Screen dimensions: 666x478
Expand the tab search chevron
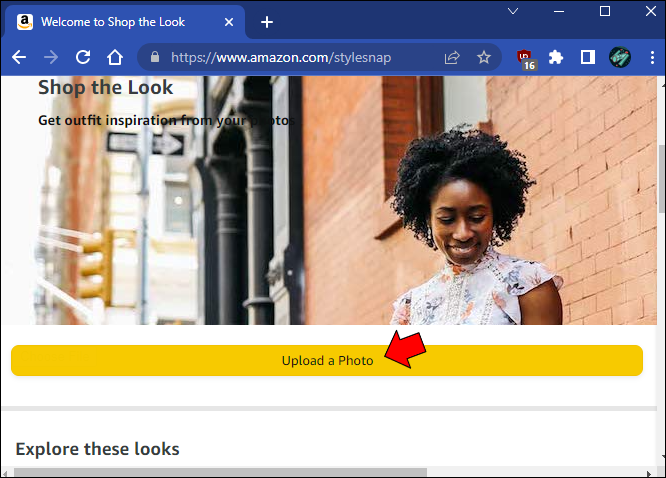tap(513, 11)
